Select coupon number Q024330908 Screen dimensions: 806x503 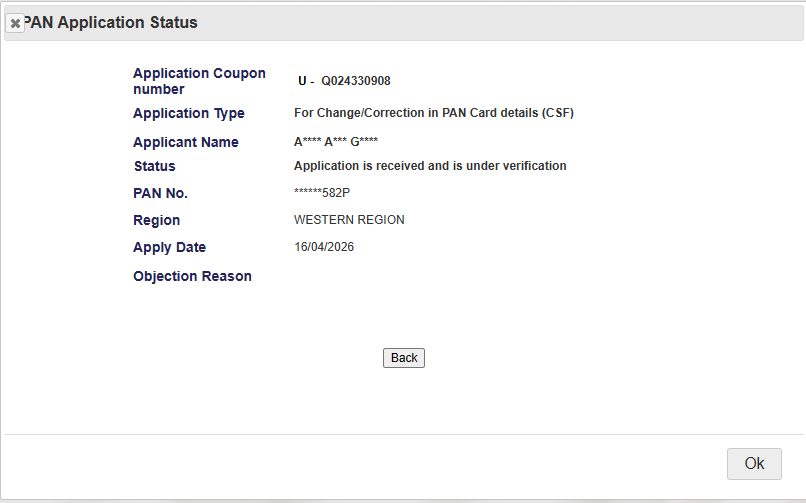click(356, 81)
